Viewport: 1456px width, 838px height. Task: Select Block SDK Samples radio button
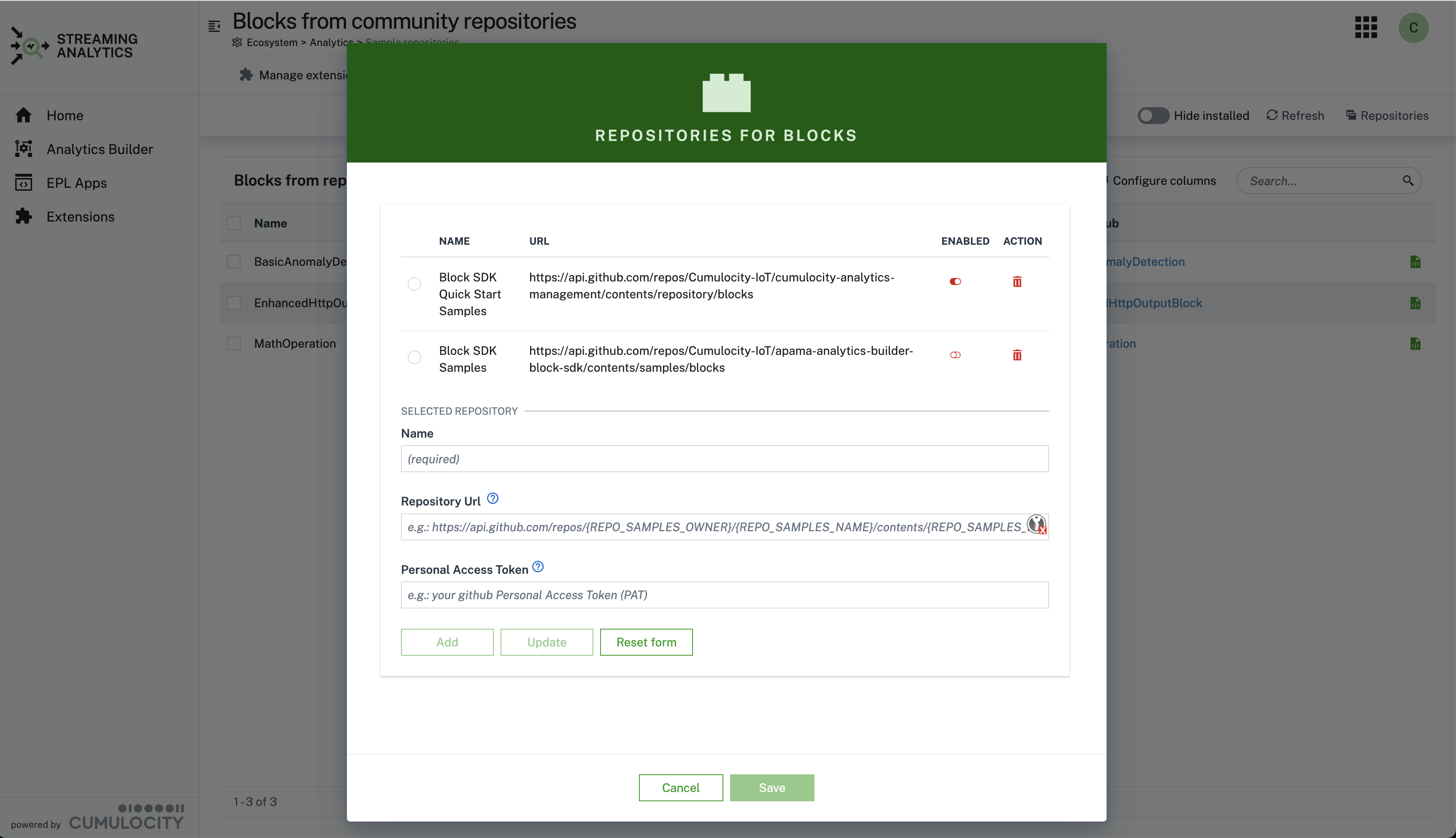pyautogui.click(x=414, y=357)
